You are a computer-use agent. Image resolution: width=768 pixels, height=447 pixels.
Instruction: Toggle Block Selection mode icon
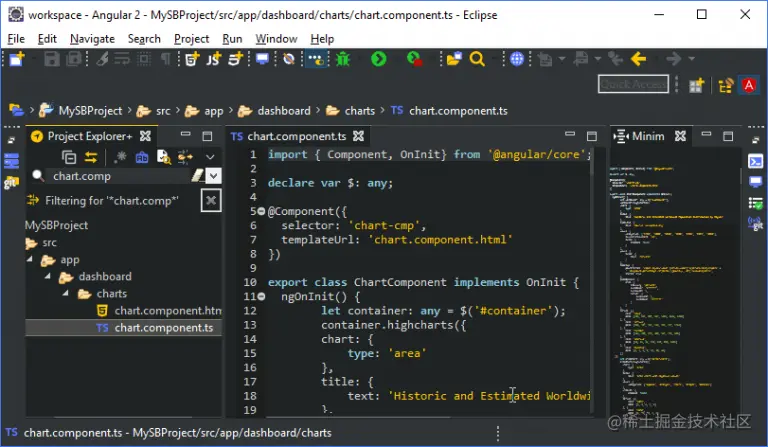coord(144,59)
